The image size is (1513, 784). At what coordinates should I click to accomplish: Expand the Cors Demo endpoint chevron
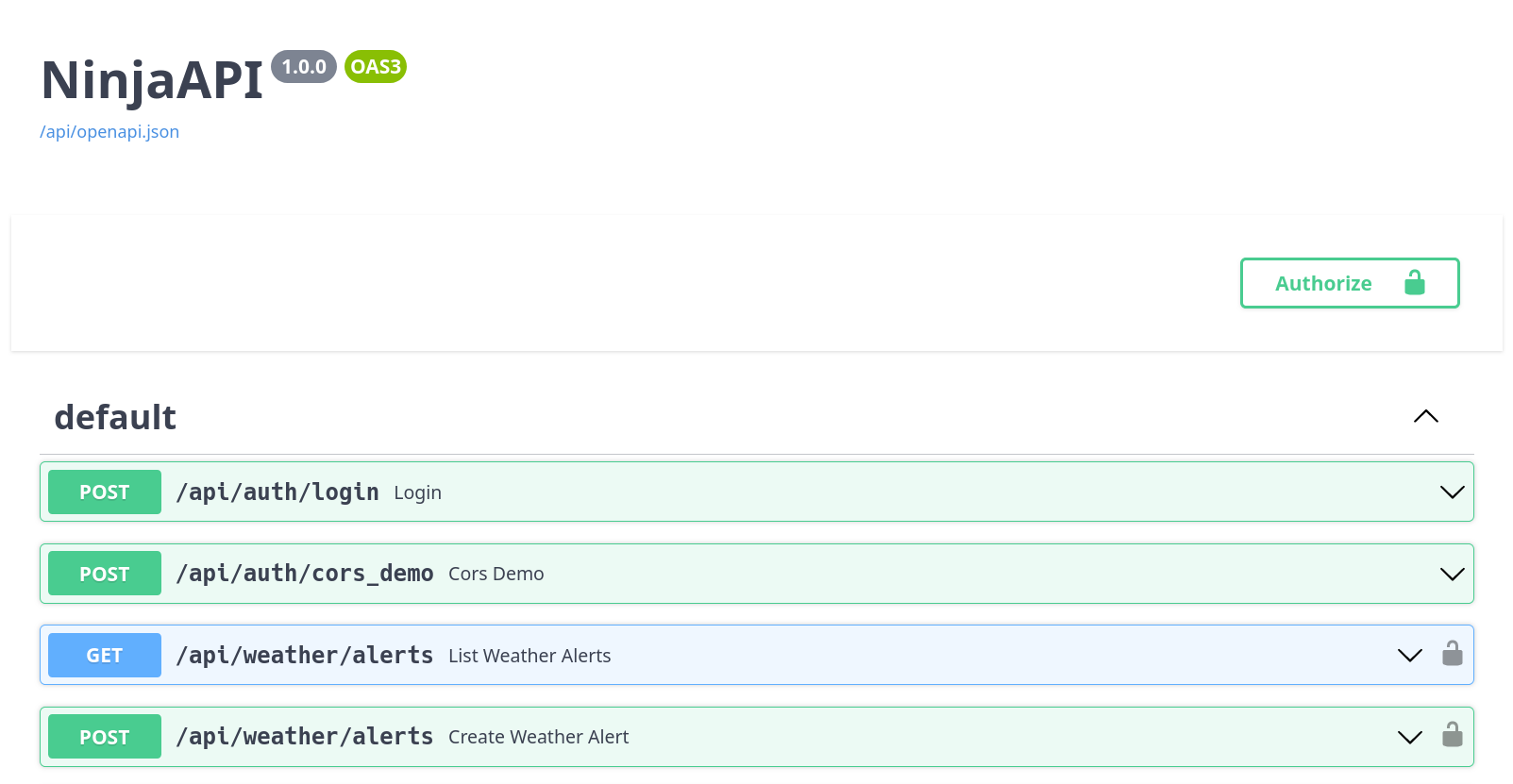pos(1452,574)
